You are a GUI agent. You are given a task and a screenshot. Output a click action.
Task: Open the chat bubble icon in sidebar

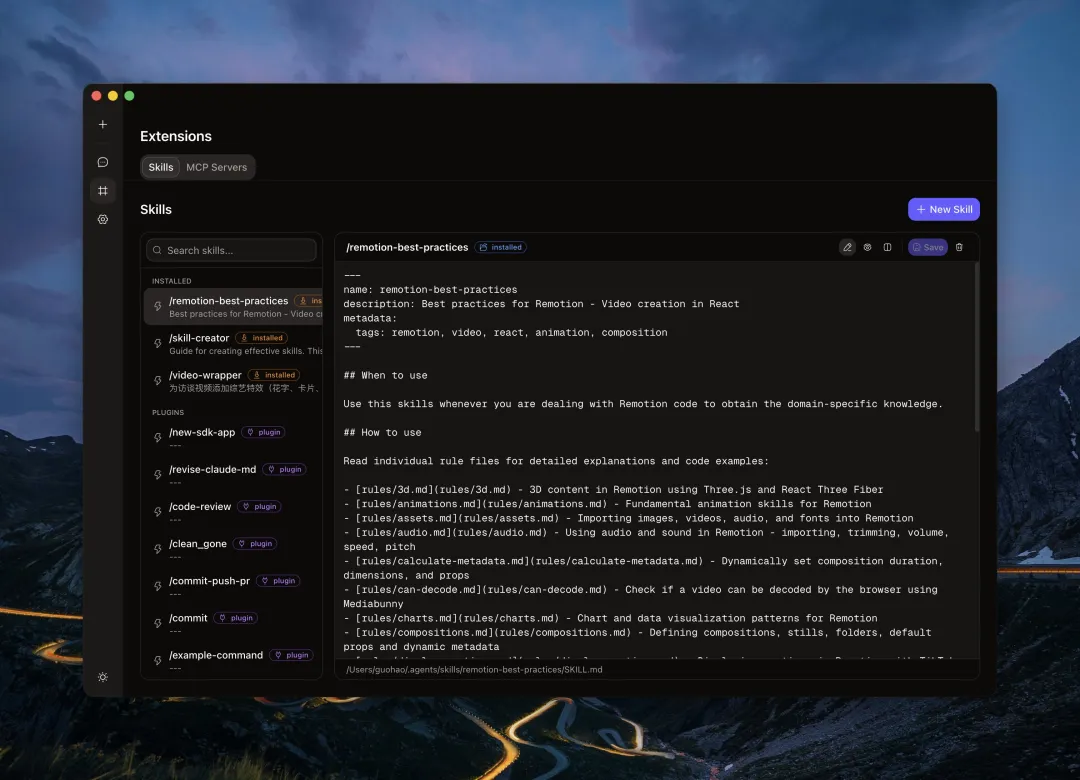[102, 162]
